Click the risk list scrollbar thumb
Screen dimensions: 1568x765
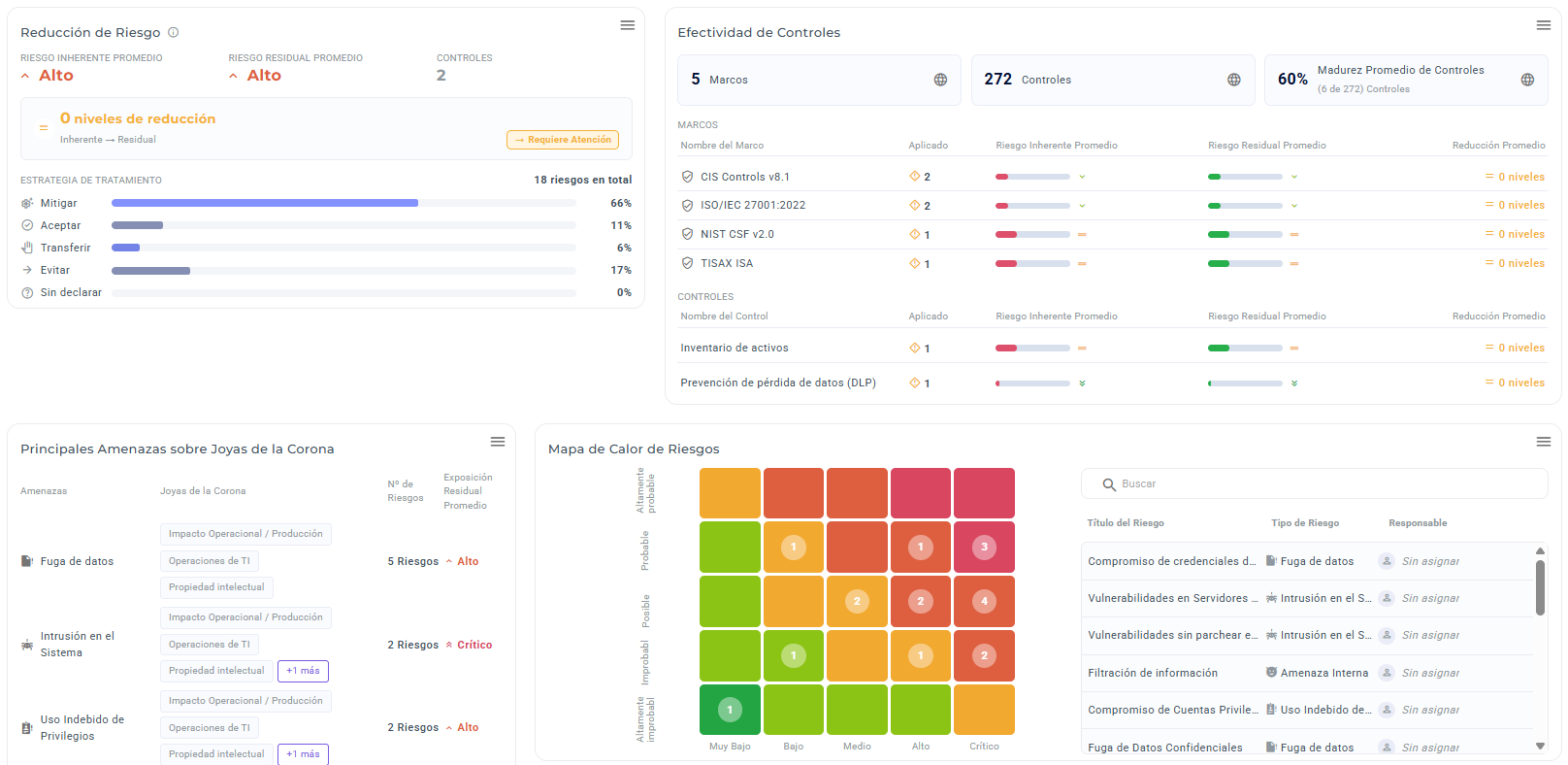coord(1540,586)
